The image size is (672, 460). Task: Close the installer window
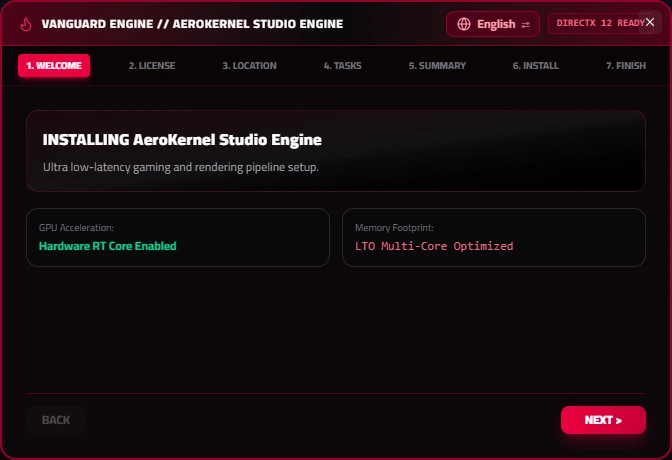click(650, 22)
